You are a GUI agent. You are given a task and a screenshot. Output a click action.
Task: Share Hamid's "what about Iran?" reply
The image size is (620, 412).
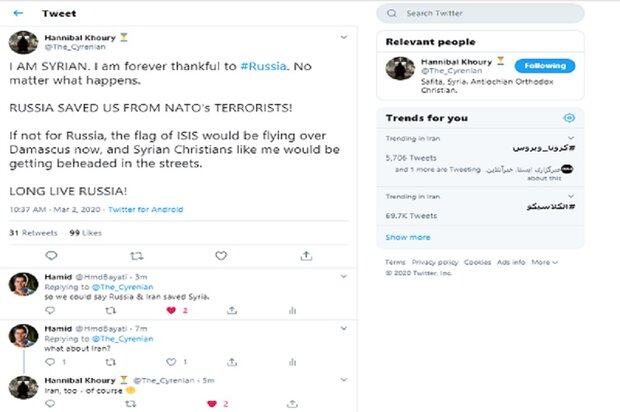pos(230,363)
